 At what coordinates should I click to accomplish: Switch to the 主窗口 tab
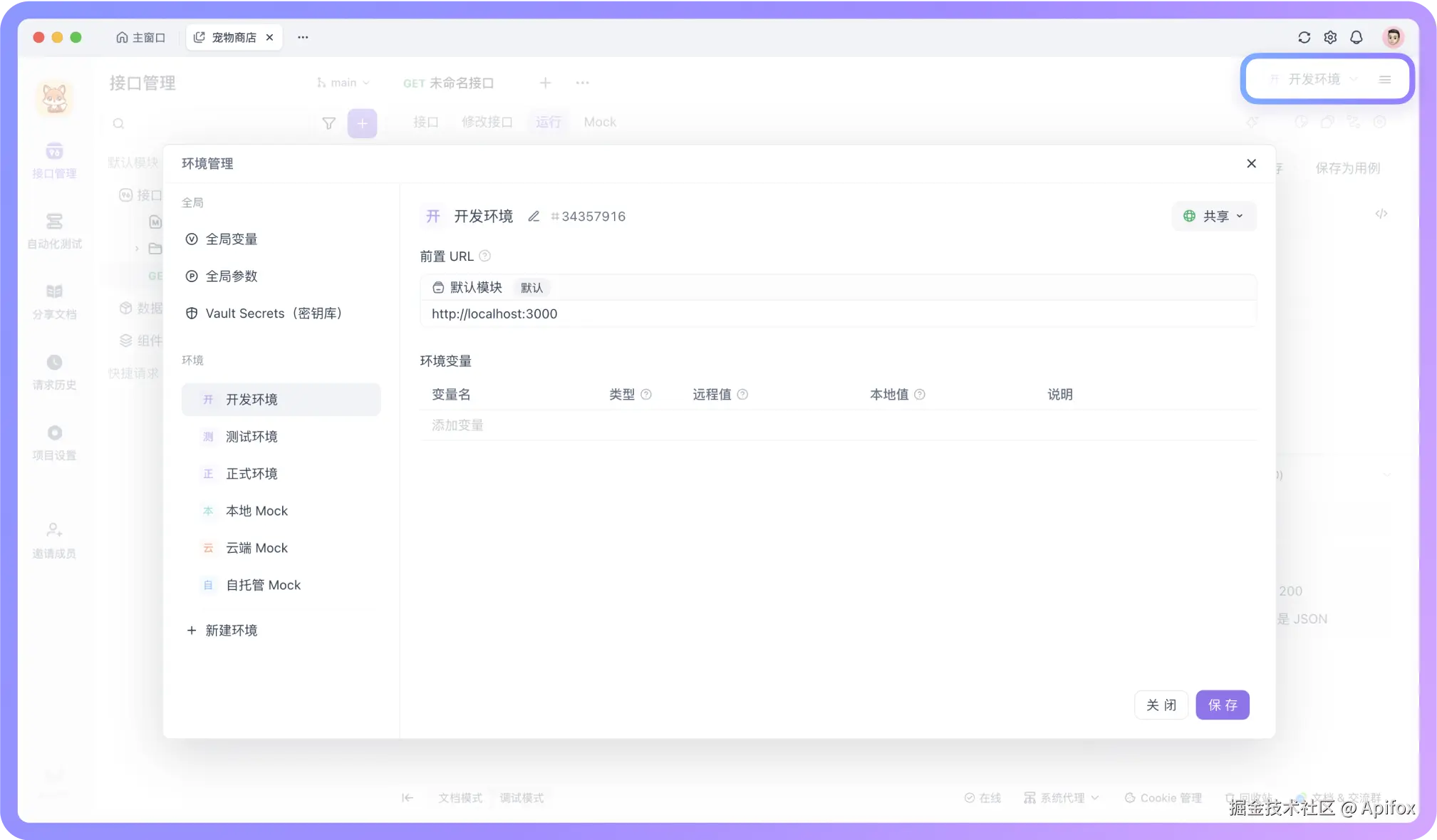(x=141, y=38)
